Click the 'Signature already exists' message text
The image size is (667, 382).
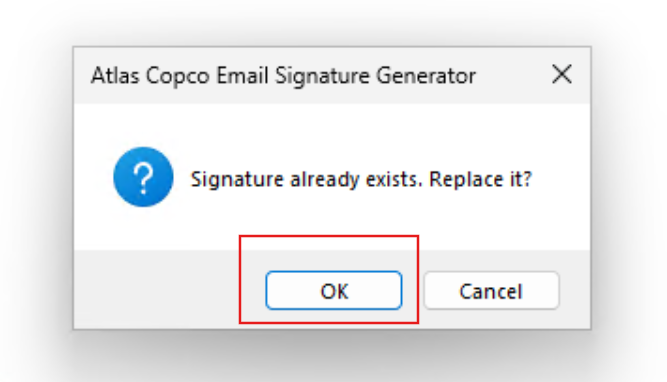306,179
